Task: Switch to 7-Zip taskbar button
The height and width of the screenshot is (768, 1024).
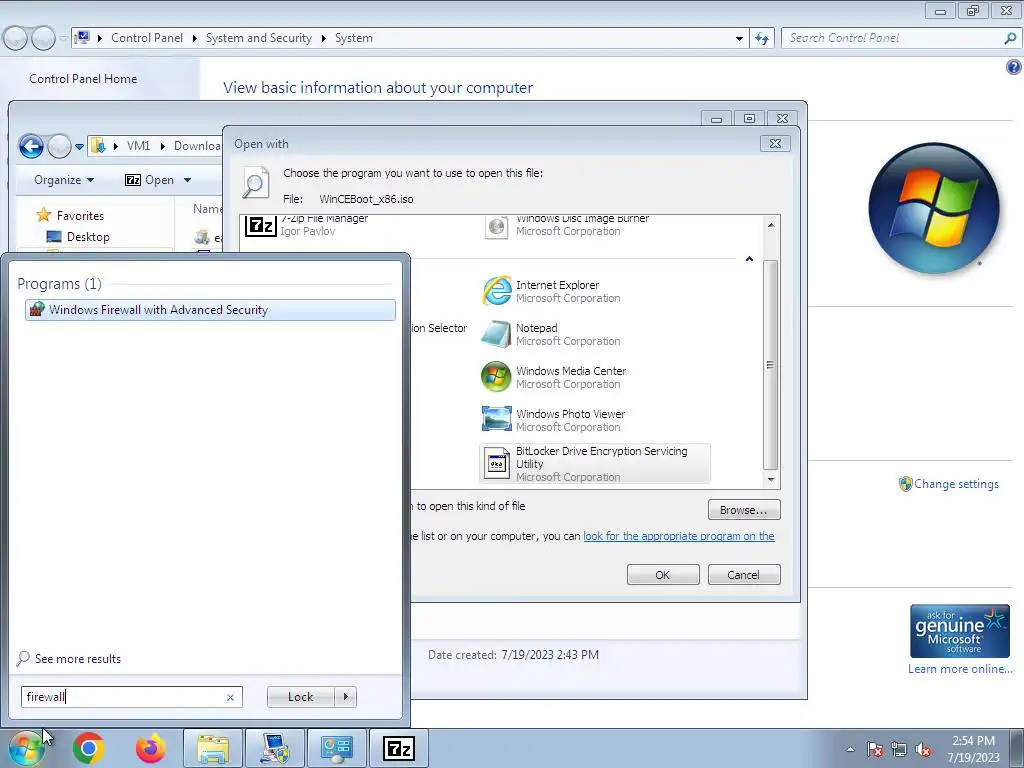Action: tap(398, 748)
